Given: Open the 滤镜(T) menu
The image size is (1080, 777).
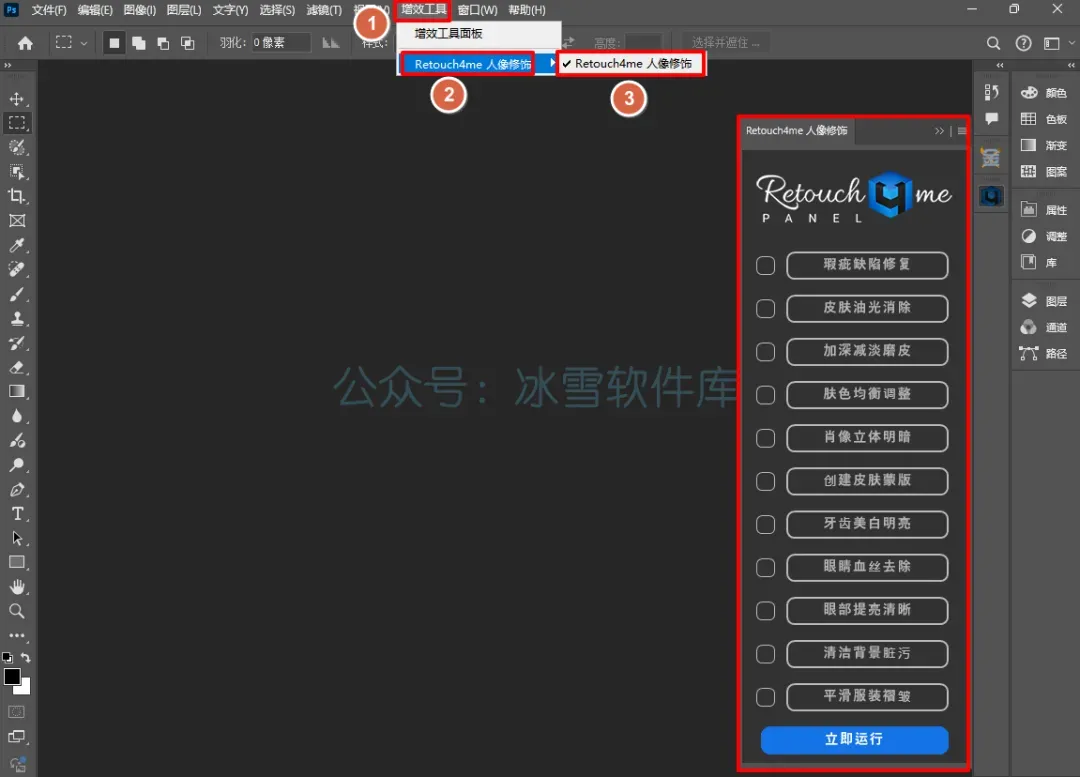Looking at the screenshot, I should point(324,10).
